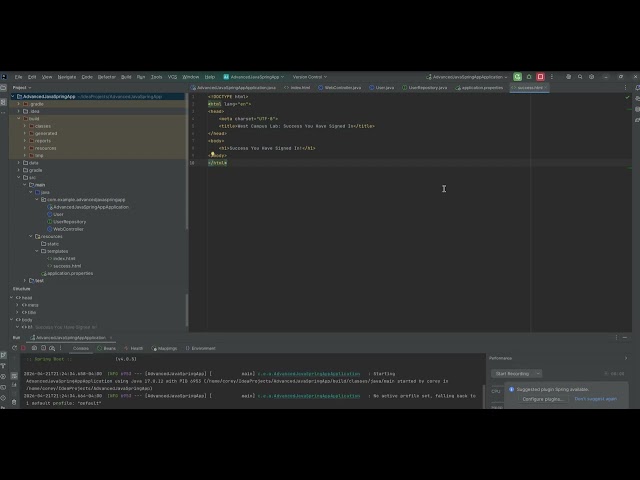Expand the .gradle folder in project tree
Image resolution: width=640 pixels, height=480 pixels.
pyautogui.click(x=18, y=104)
